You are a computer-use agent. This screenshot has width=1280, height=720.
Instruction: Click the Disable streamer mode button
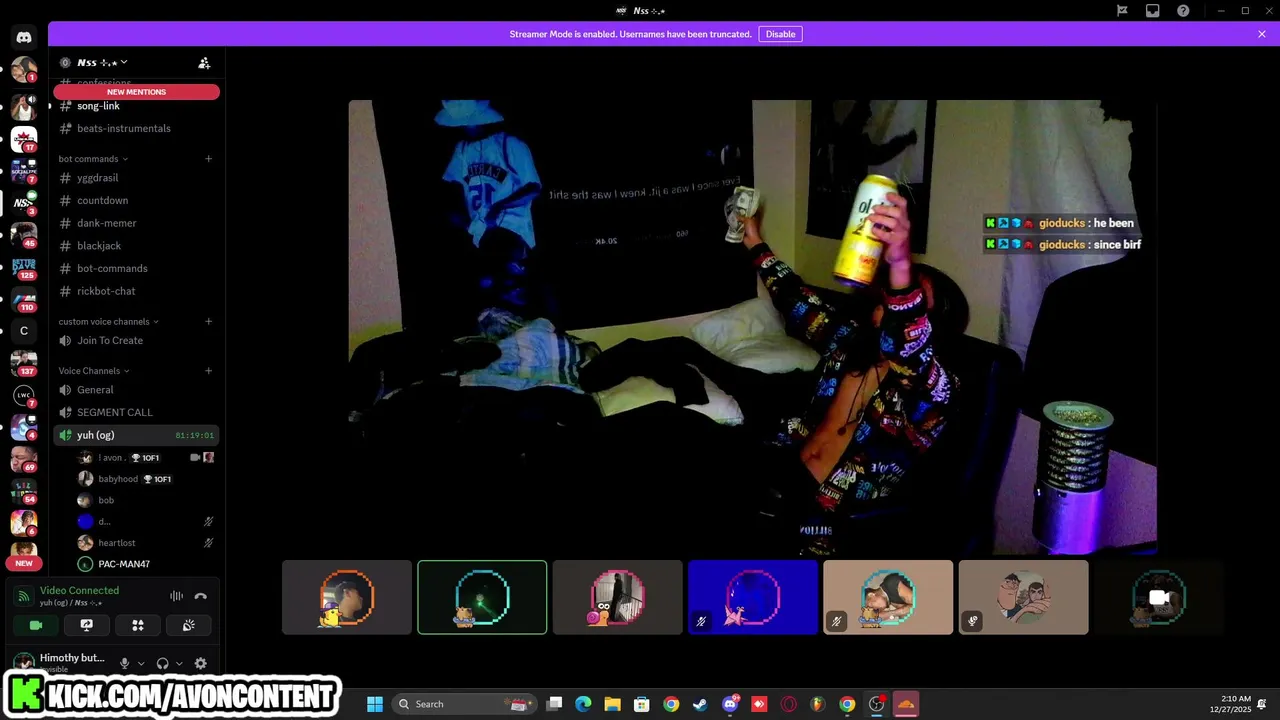780,34
